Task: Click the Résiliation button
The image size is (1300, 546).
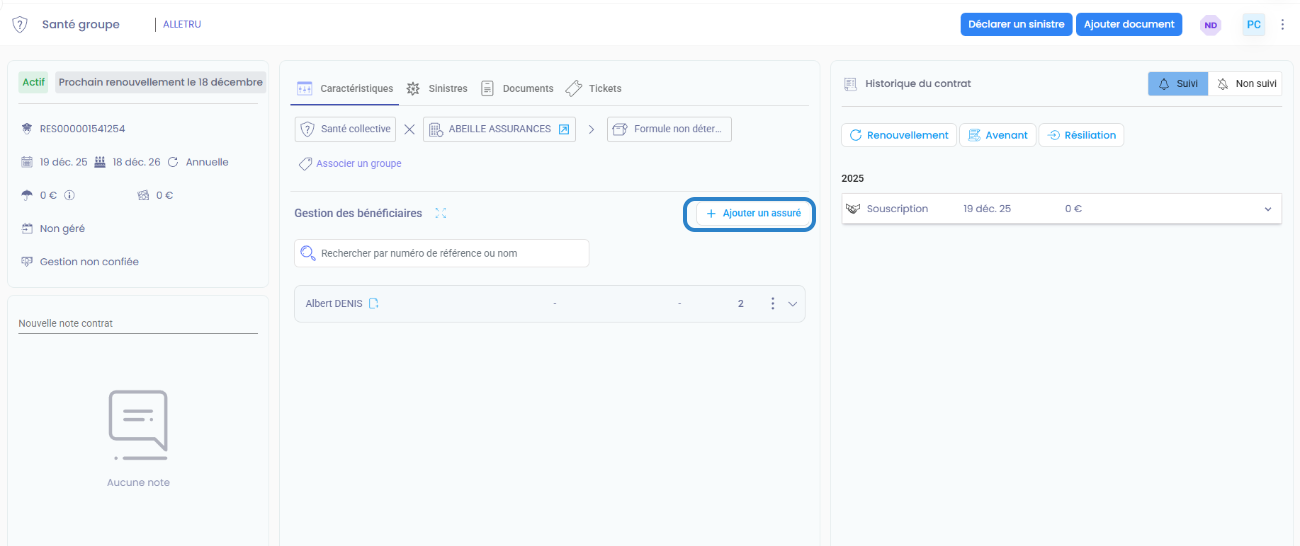Action: pyautogui.click(x=1081, y=135)
